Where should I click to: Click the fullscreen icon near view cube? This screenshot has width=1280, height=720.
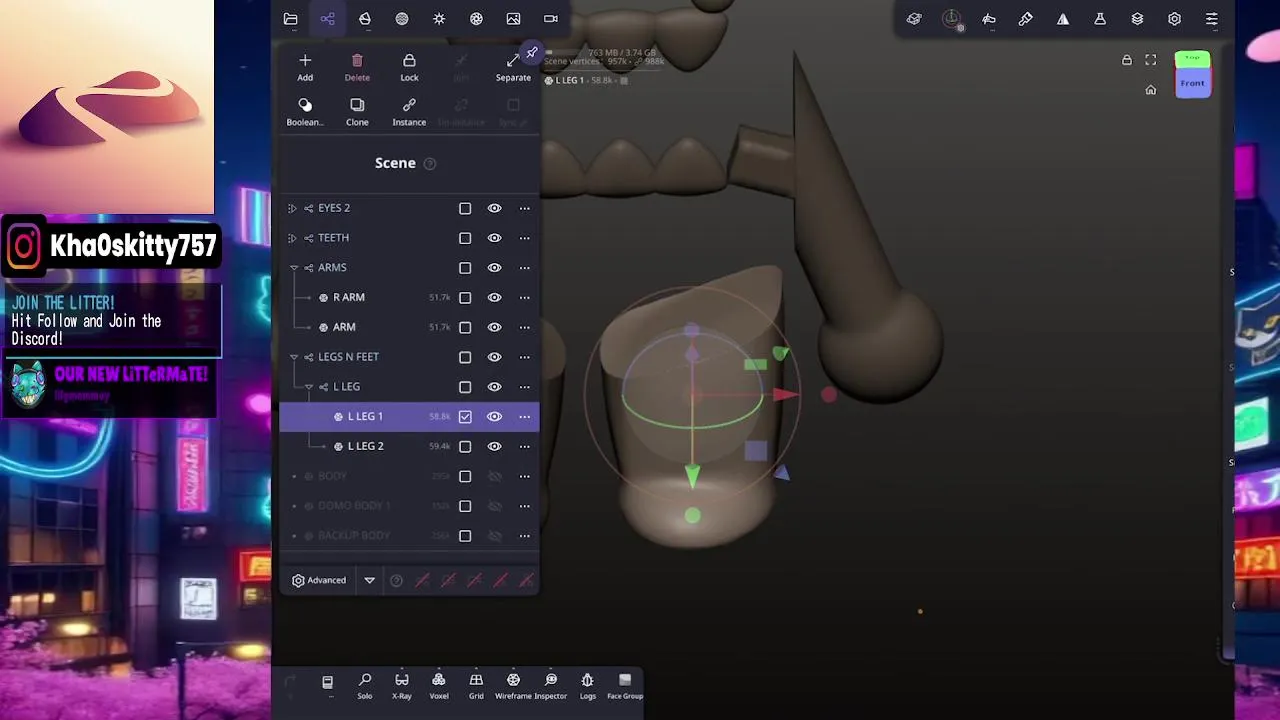pyautogui.click(x=1151, y=60)
